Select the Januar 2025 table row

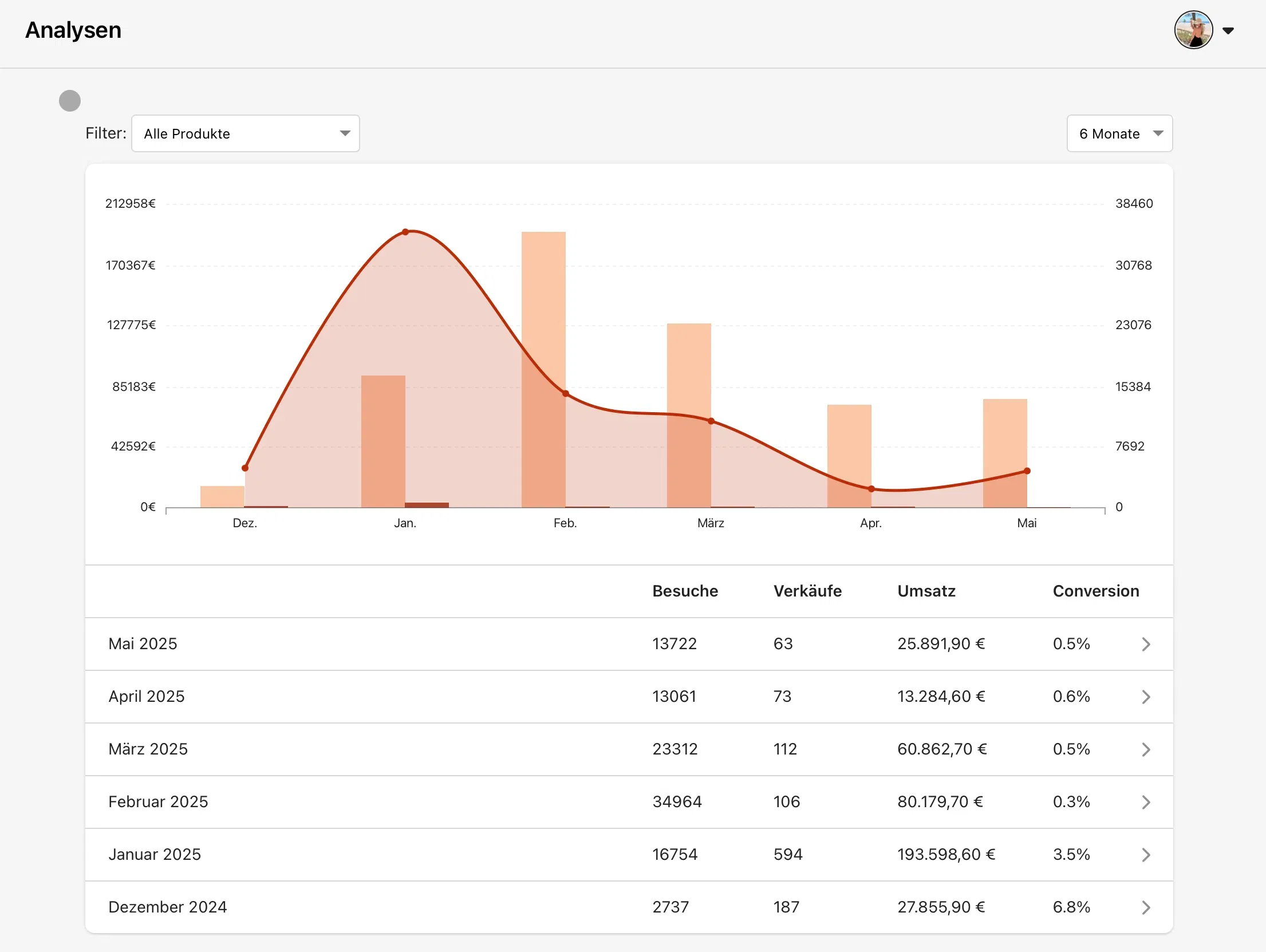629,855
